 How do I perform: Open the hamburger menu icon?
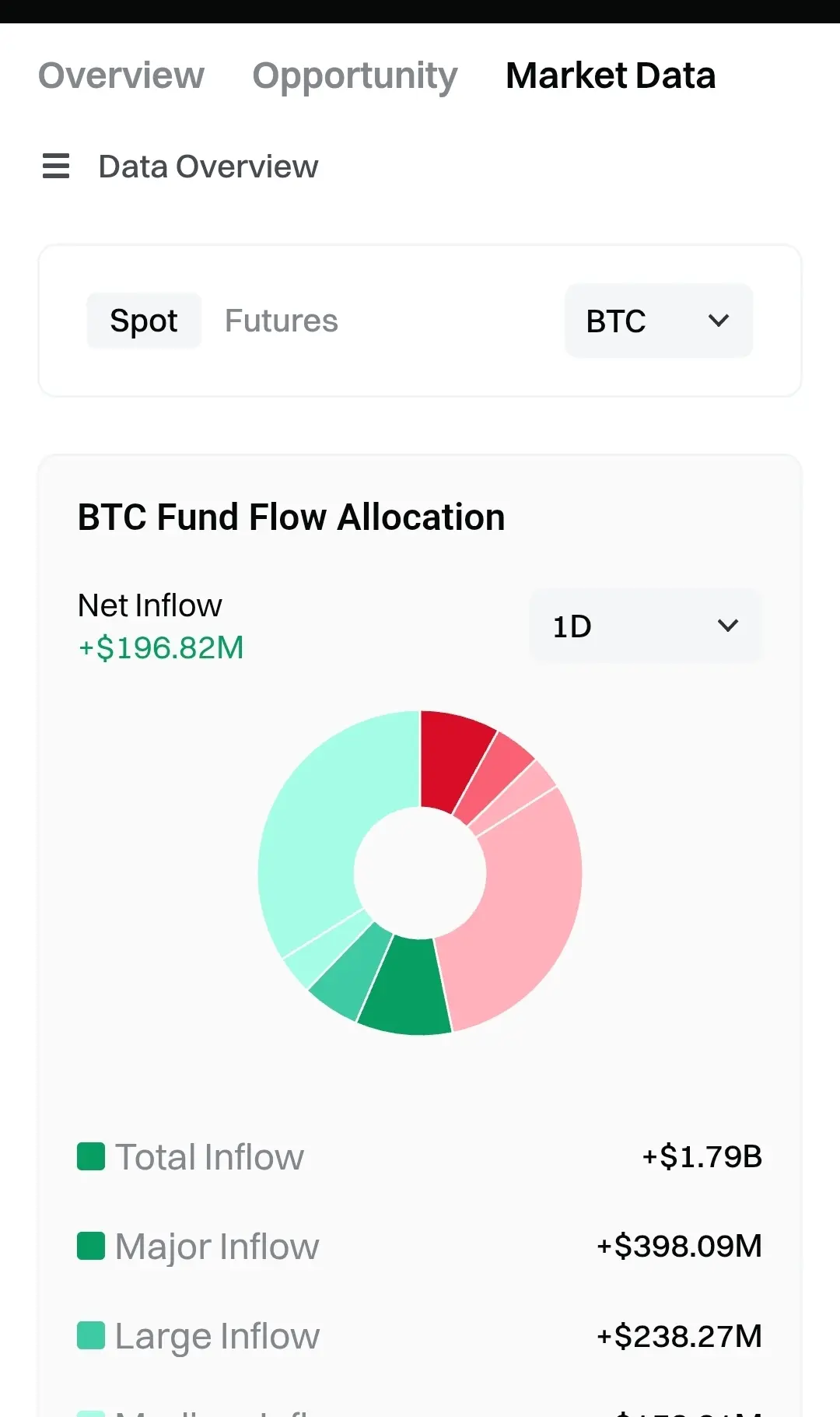click(56, 166)
